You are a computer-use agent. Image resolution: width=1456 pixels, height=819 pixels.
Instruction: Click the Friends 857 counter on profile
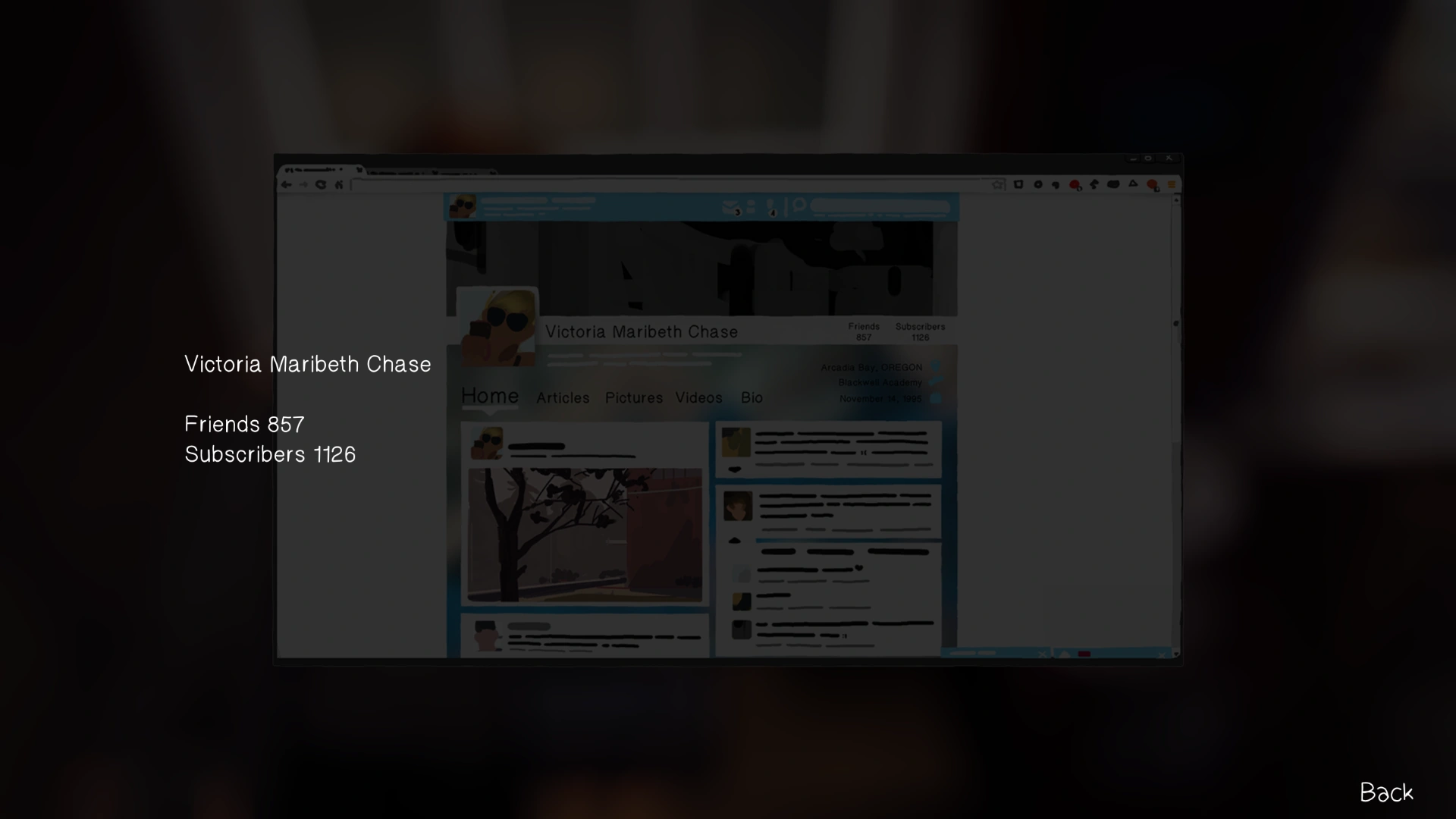pyautogui.click(x=864, y=331)
